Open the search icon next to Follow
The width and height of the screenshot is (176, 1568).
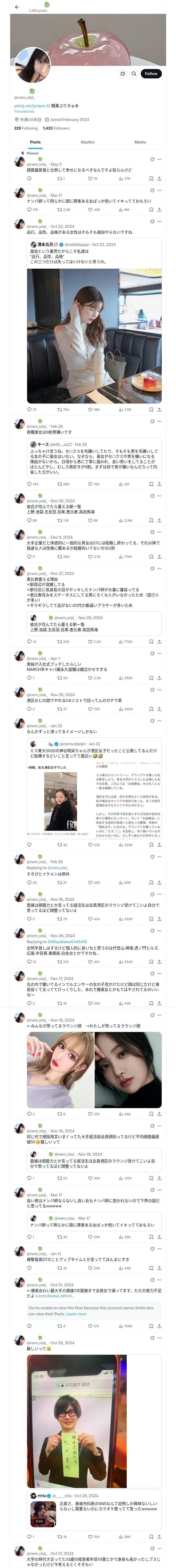tap(134, 74)
